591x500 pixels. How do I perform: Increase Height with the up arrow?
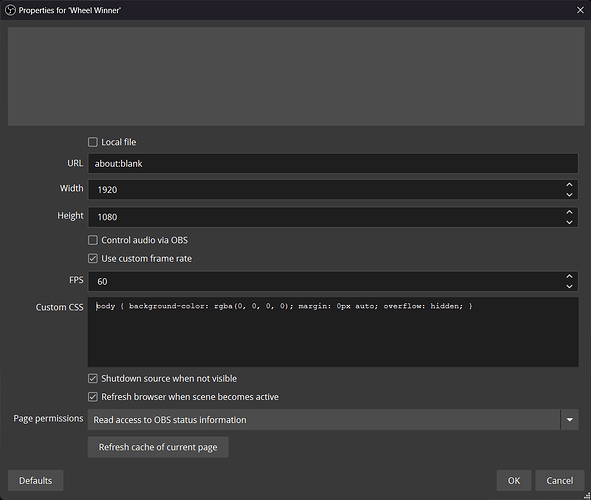pos(569,212)
